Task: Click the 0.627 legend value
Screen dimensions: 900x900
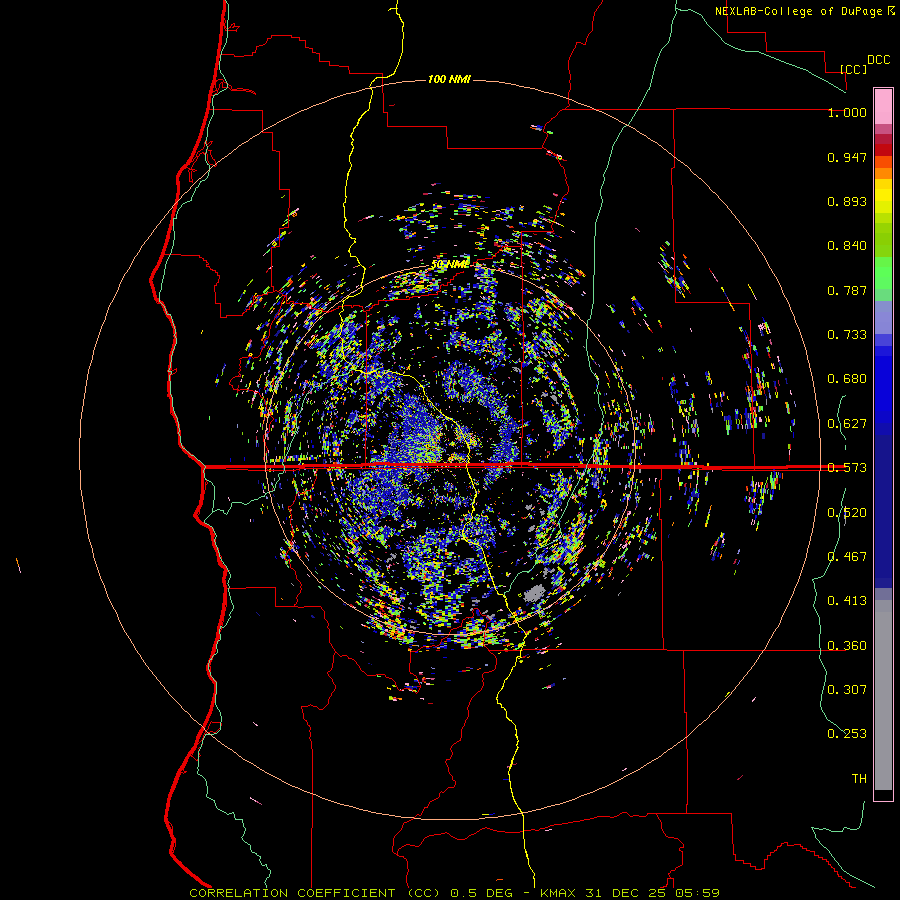Action: tap(847, 424)
